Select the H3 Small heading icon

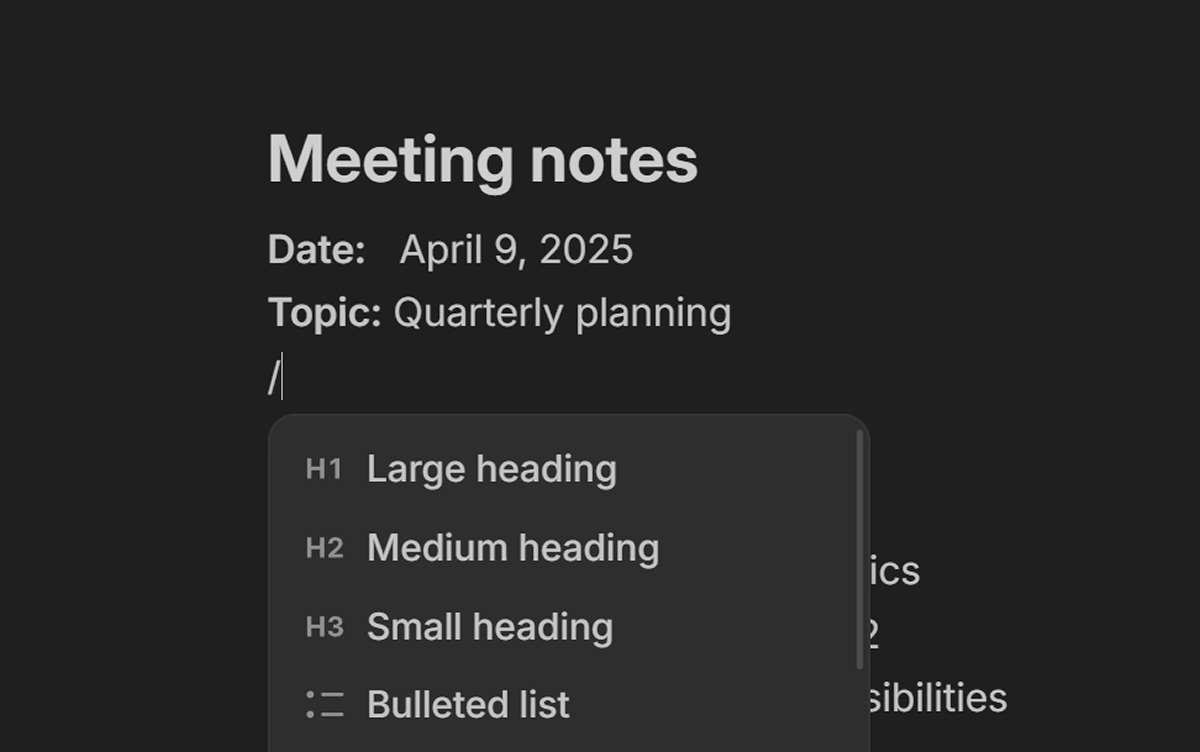[324, 627]
